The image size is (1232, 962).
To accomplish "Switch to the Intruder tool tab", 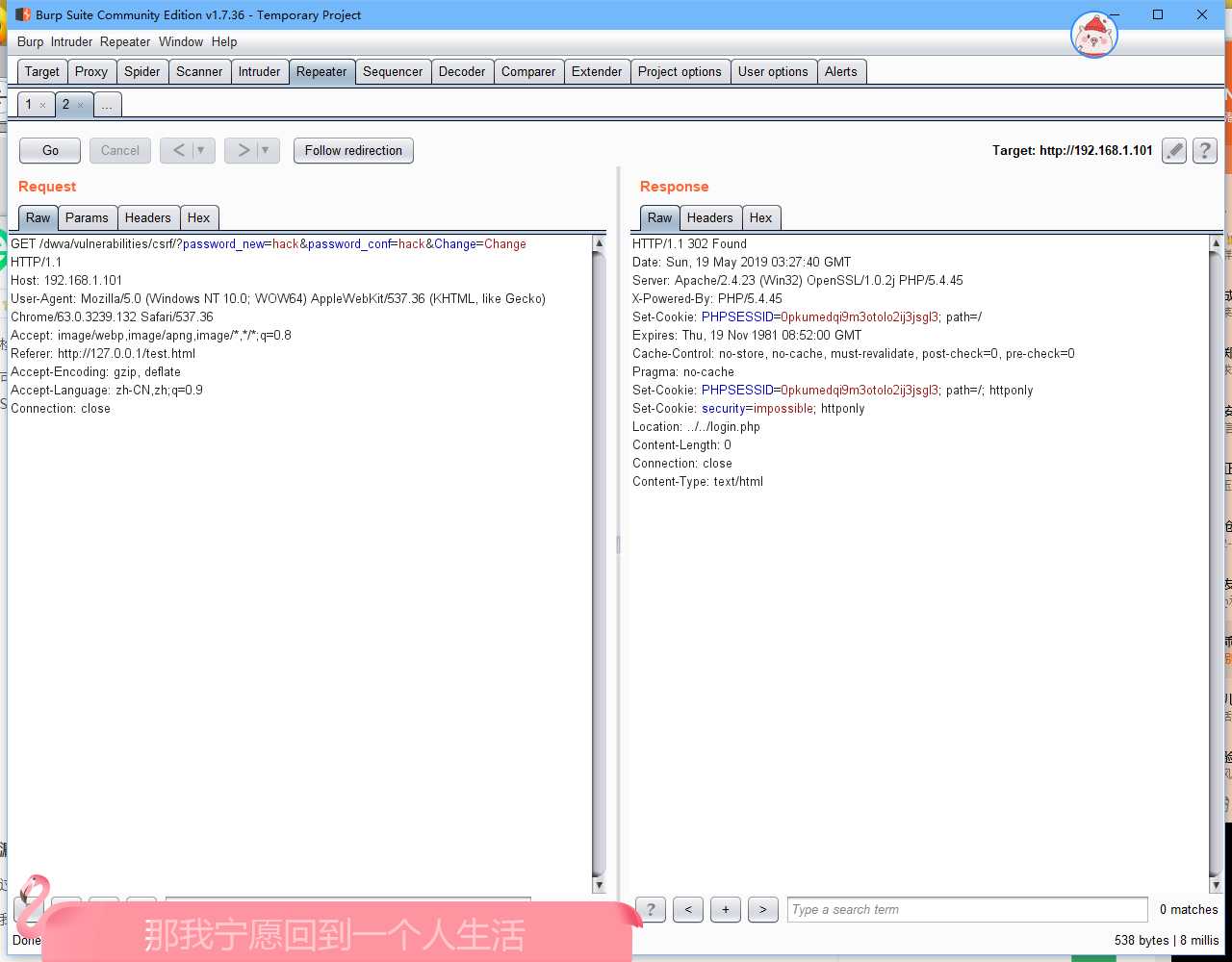I will (x=260, y=71).
